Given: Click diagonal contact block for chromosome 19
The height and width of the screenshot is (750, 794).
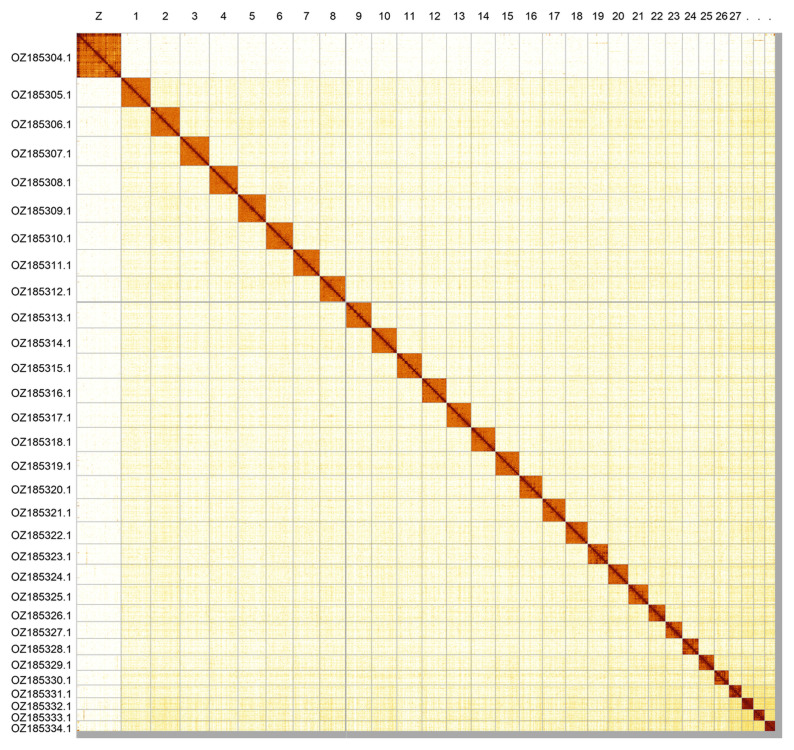Looking at the screenshot, I should click(x=598, y=554).
